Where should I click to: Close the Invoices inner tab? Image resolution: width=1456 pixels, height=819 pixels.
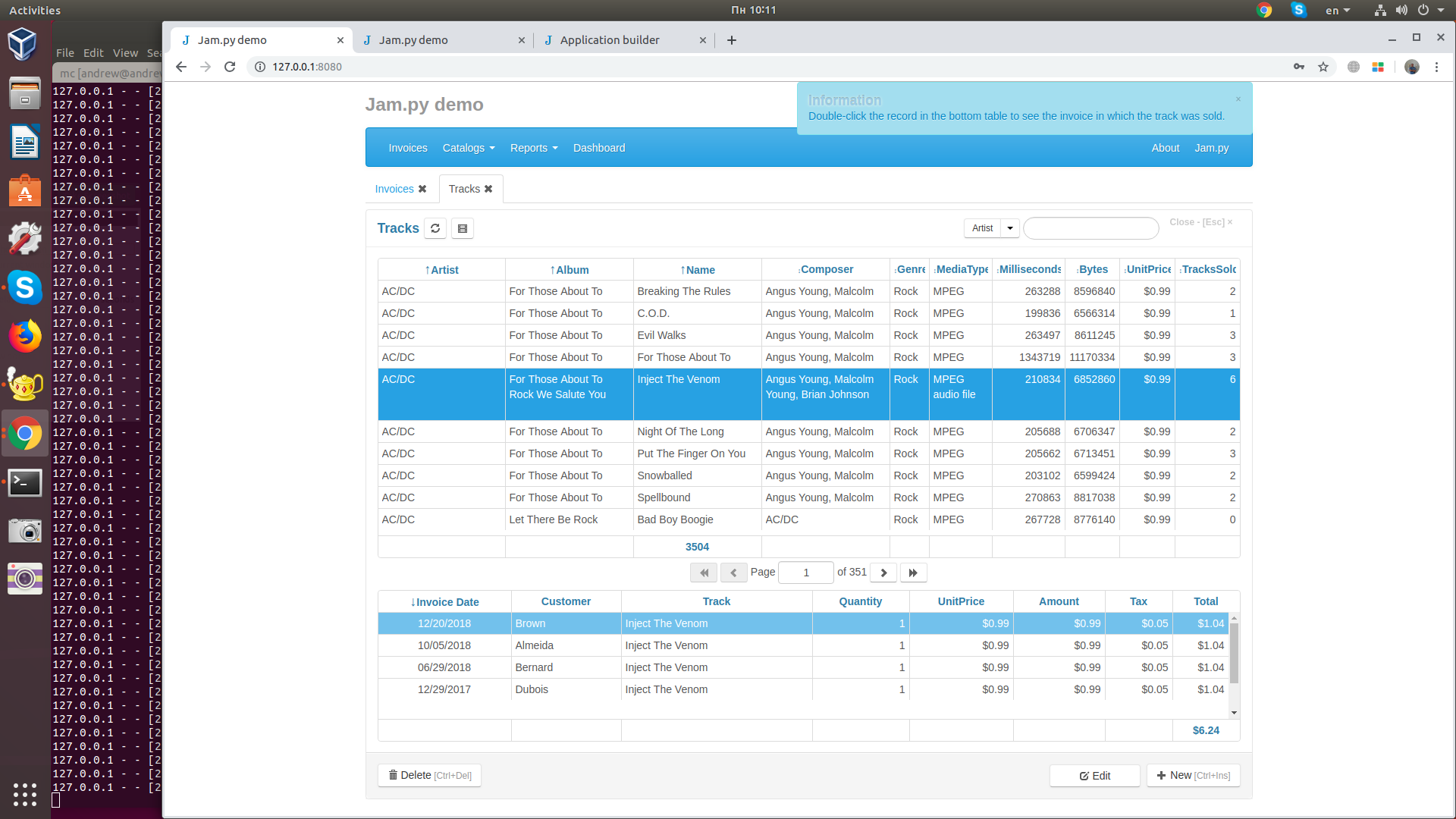(x=422, y=189)
